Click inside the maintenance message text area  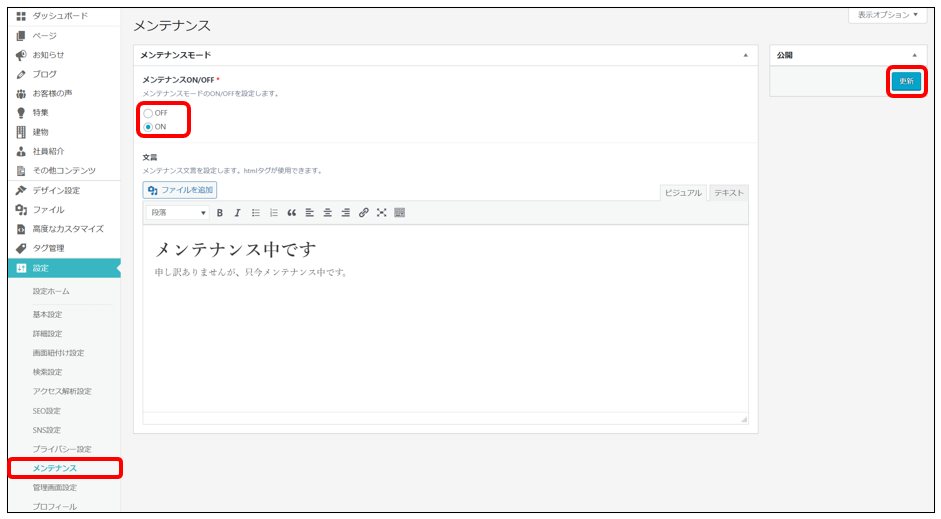(445, 340)
